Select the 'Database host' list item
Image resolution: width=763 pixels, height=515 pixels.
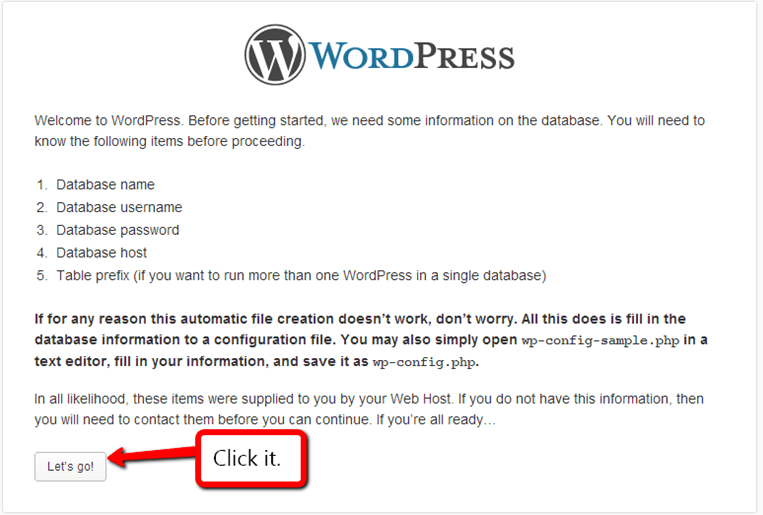pos(101,253)
